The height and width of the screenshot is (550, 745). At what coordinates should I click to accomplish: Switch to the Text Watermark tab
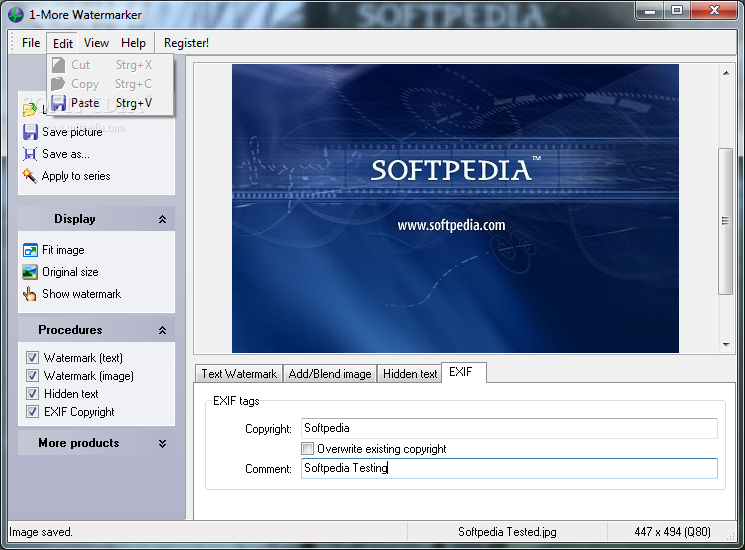(x=239, y=374)
